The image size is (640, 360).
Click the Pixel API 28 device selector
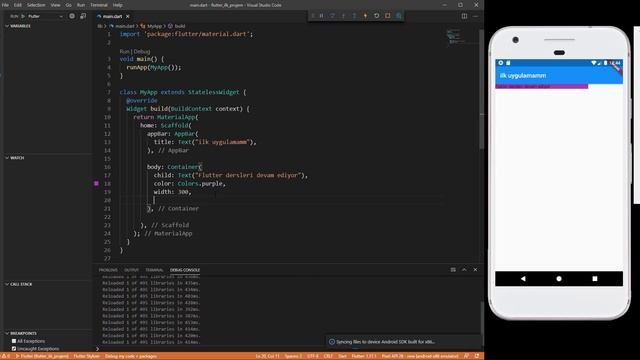420,356
